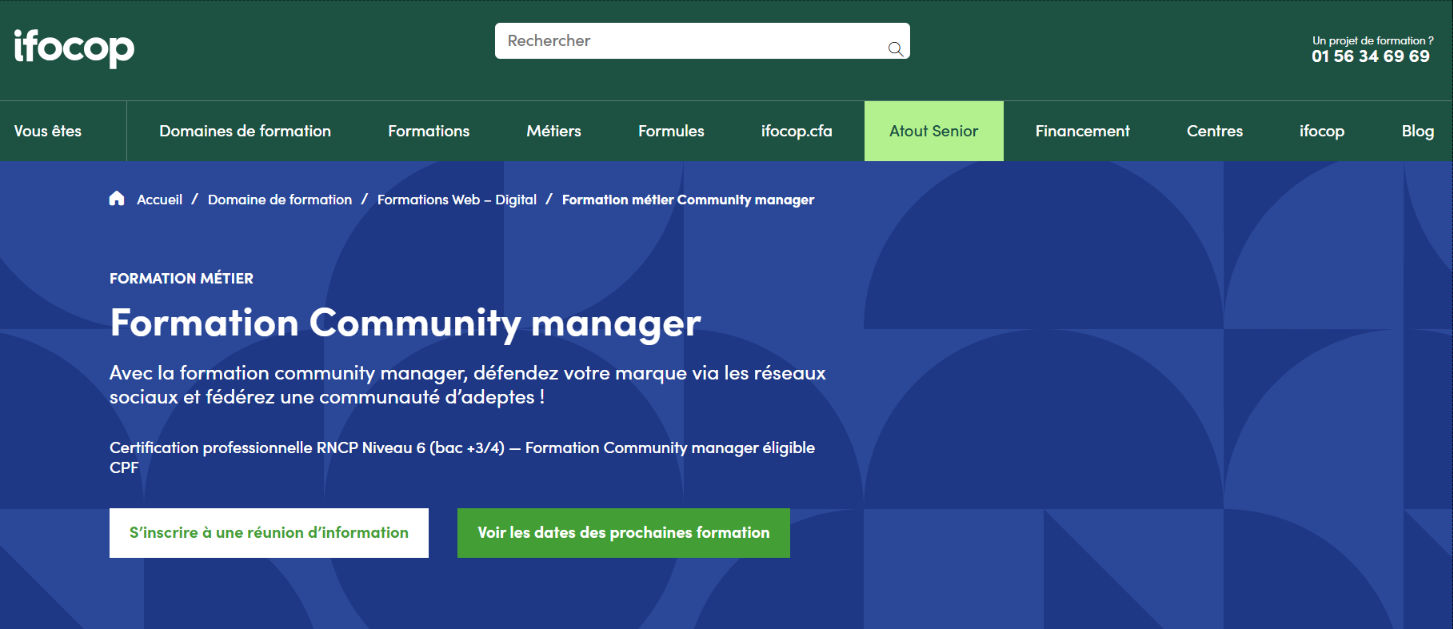Select Formations in the navigation bar
The height and width of the screenshot is (629, 1453).
428,130
